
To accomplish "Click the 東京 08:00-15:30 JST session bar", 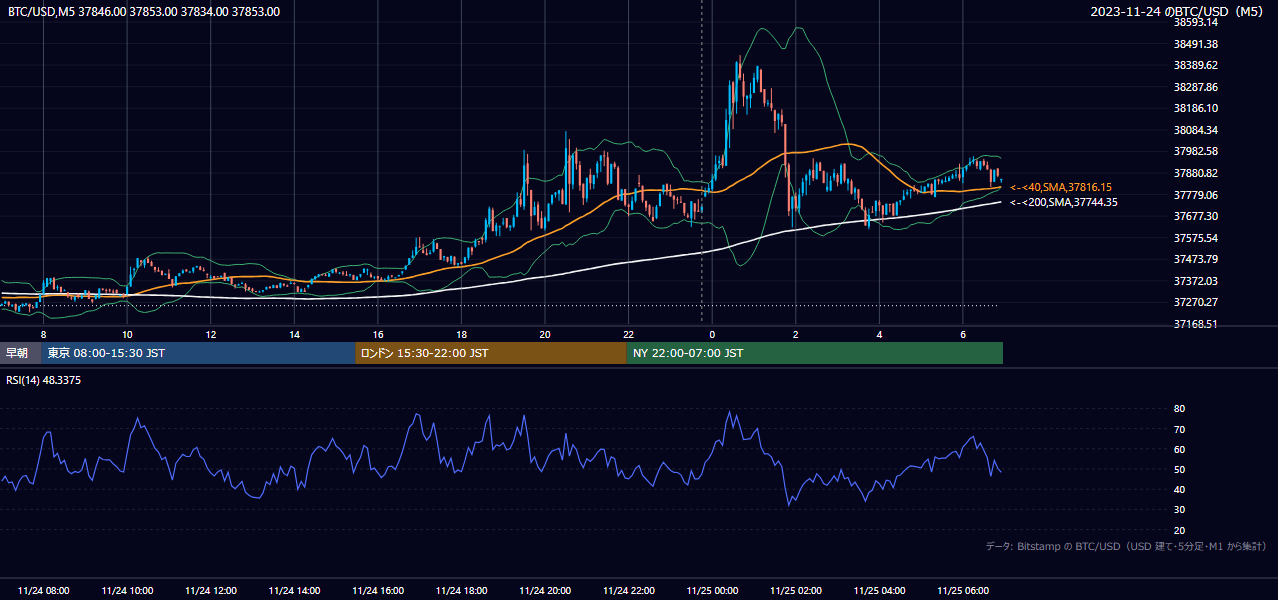I will click(x=198, y=353).
